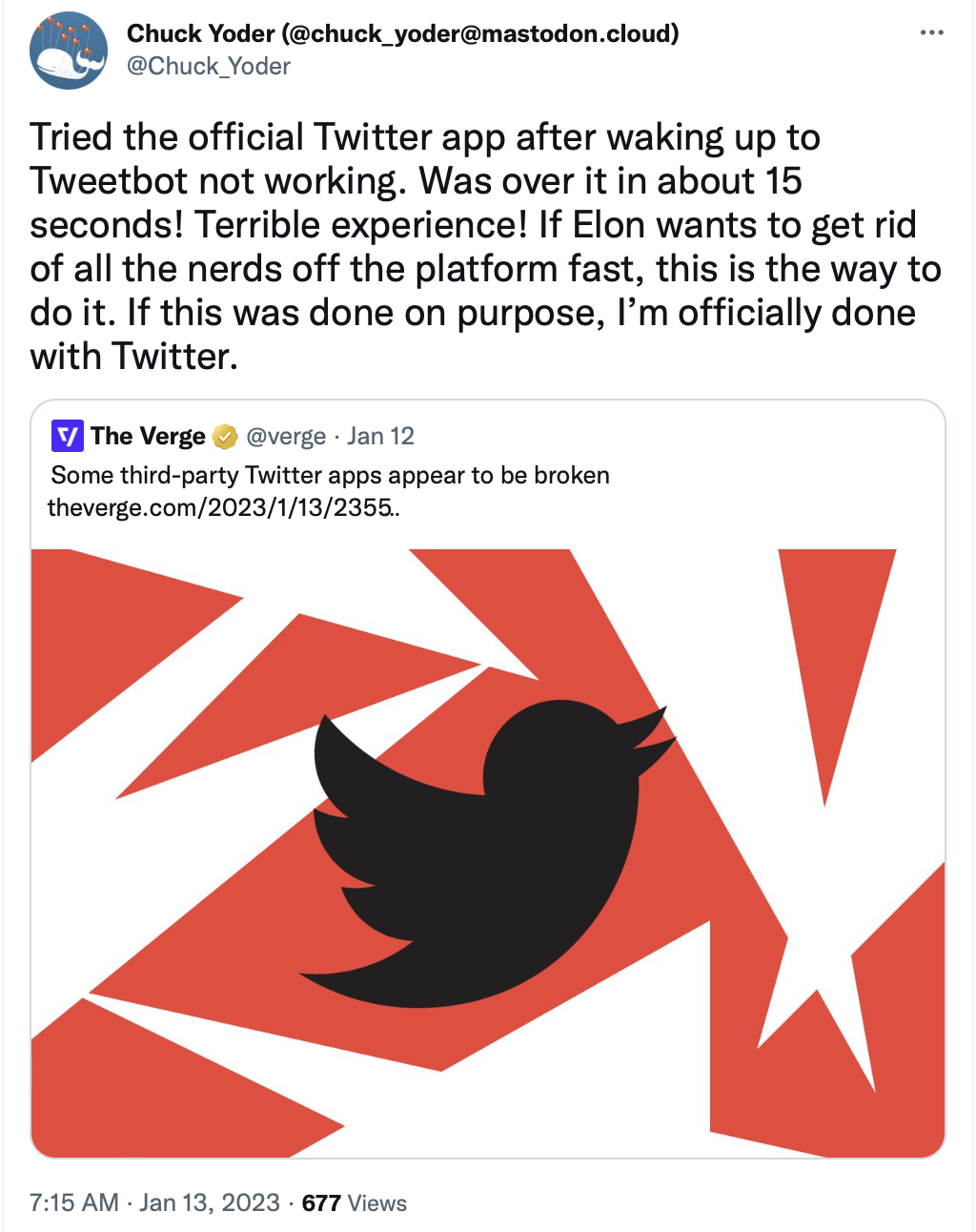Click the final sentence 'with Twitter.'
This screenshot has height=1232, width=976.
(133, 356)
